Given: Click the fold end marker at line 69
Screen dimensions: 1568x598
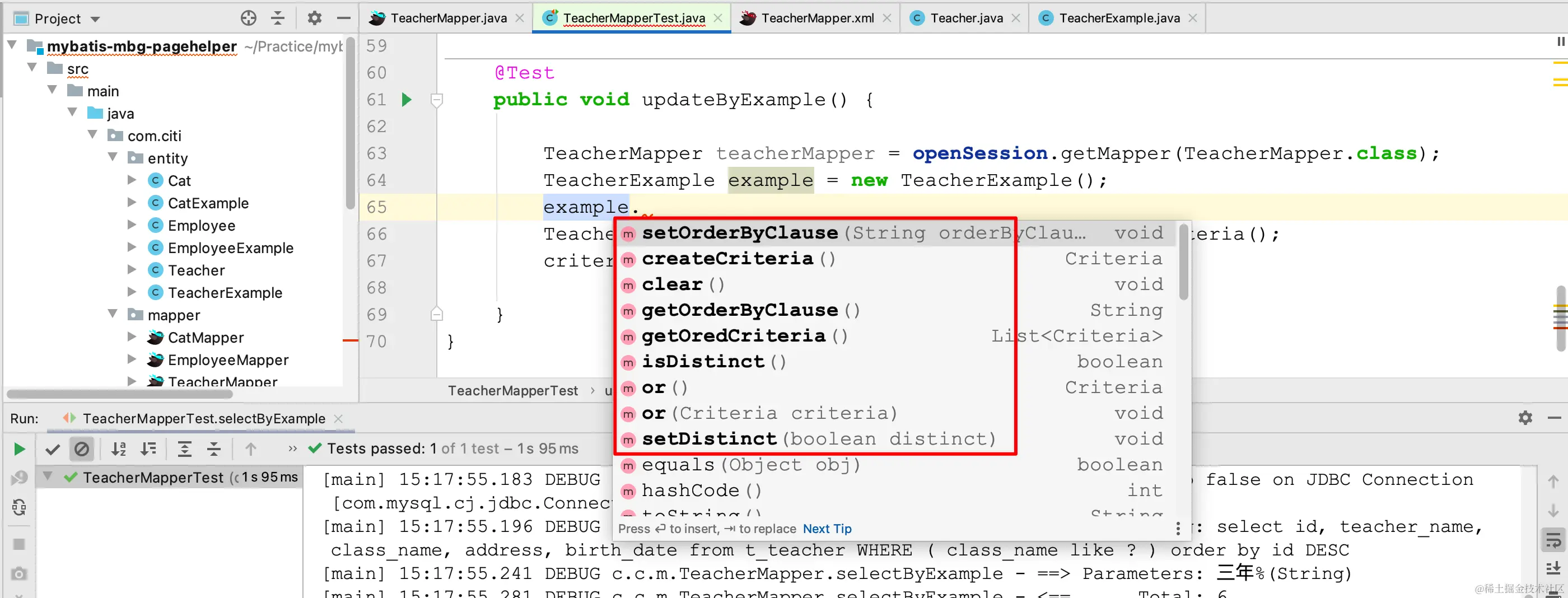Looking at the screenshot, I should tap(436, 314).
